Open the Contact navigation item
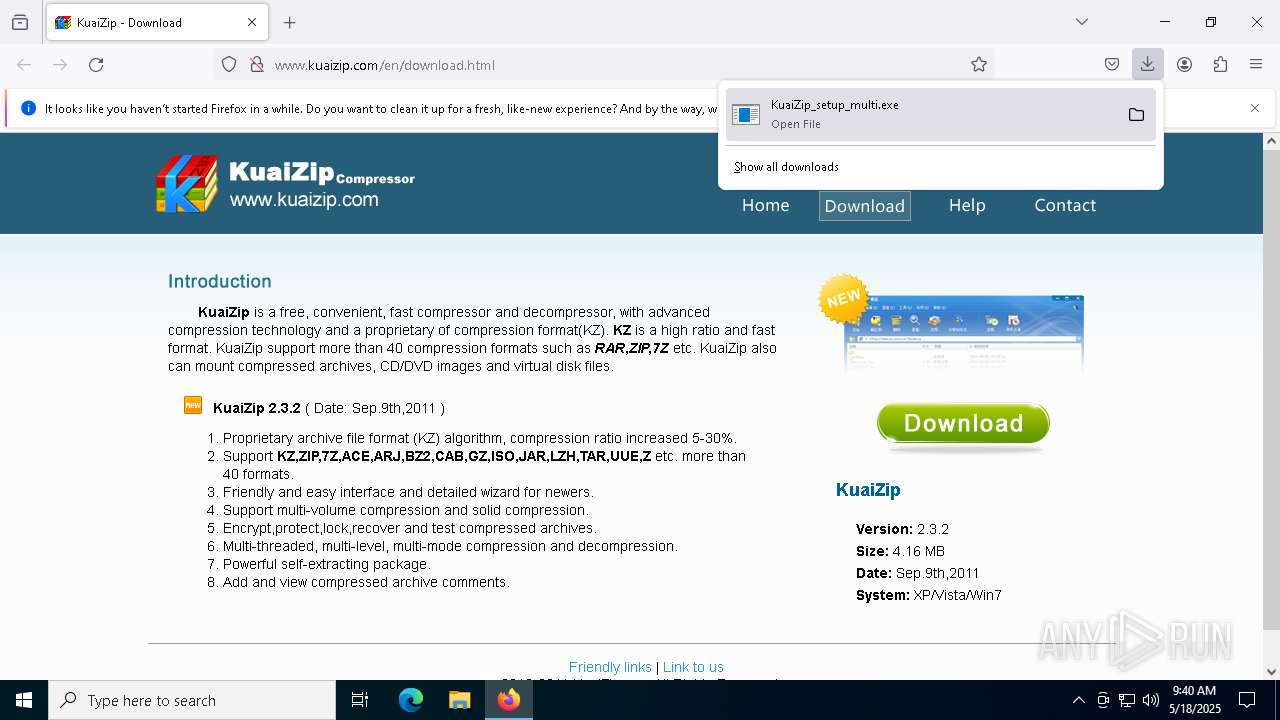 pyautogui.click(x=1065, y=205)
